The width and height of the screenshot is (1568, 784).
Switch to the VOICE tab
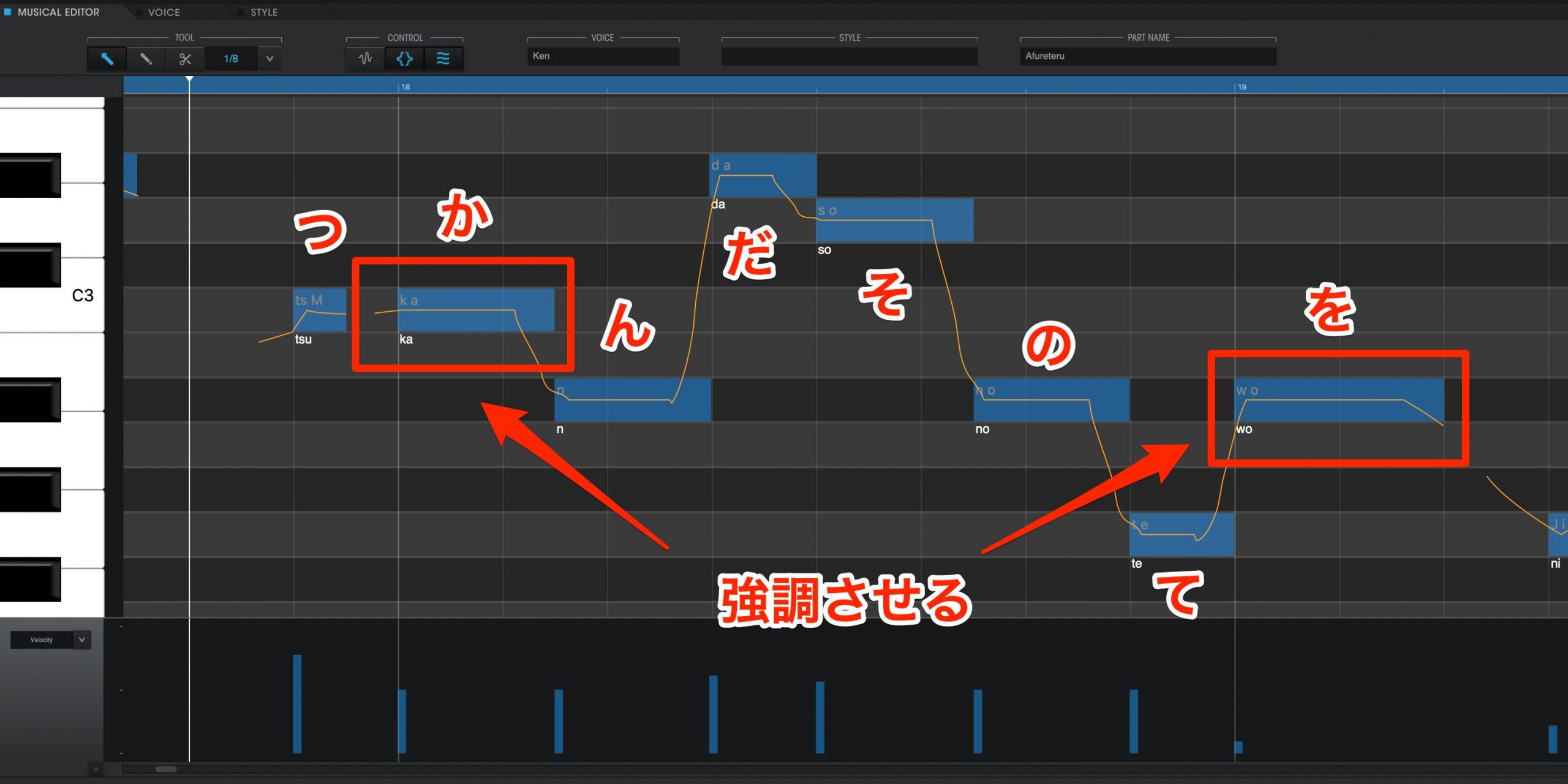tap(164, 12)
